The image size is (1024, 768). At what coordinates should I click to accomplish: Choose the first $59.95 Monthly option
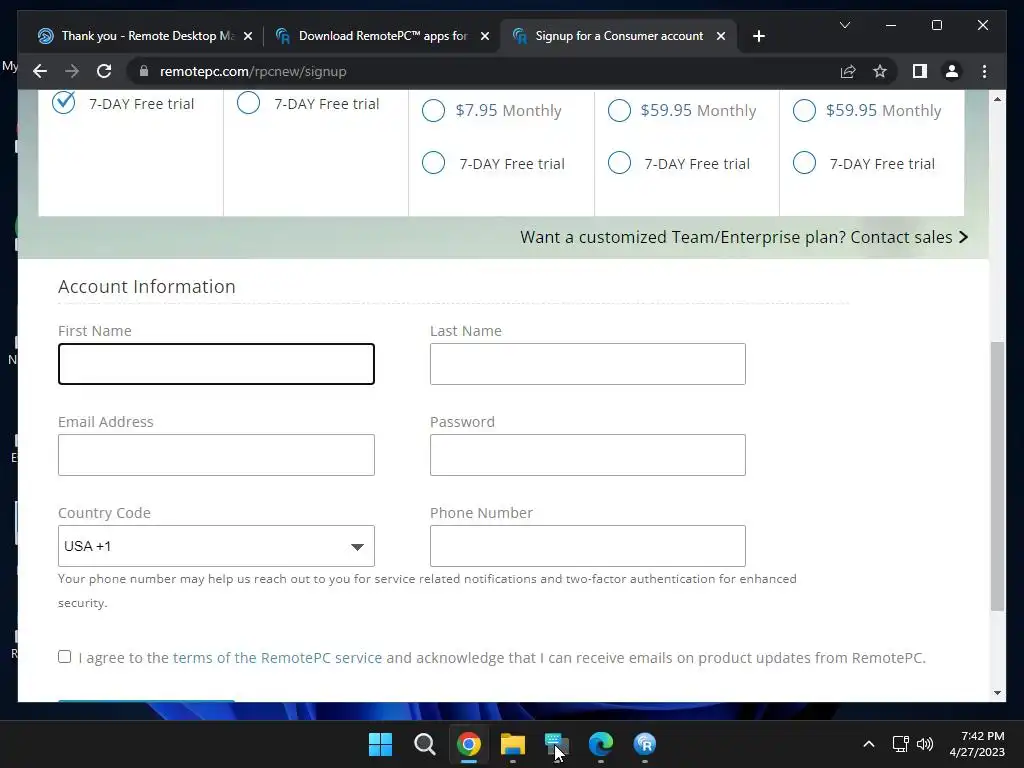tap(619, 110)
